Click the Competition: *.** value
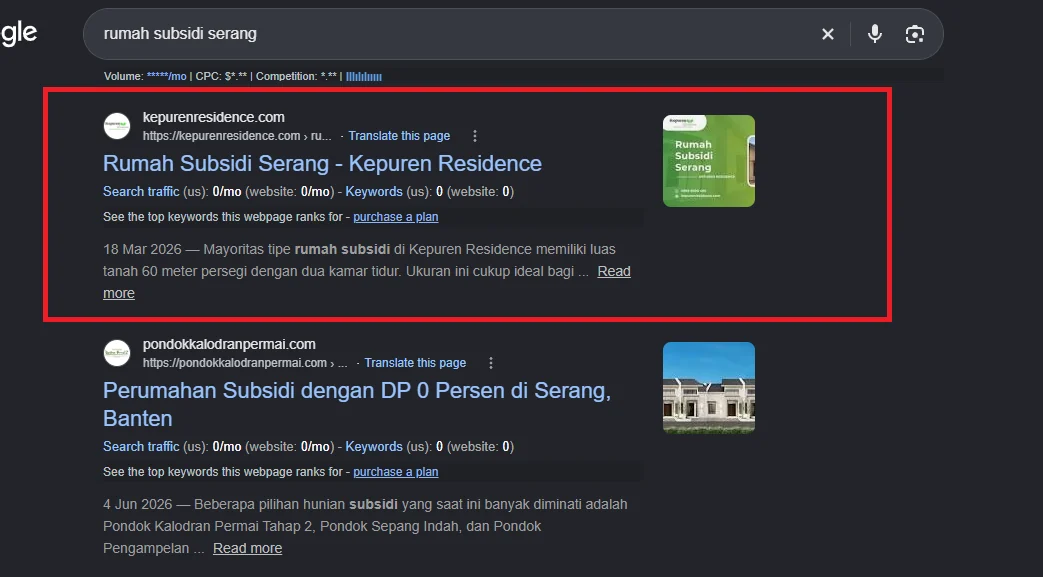This screenshot has width=1043, height=577. 296,77
